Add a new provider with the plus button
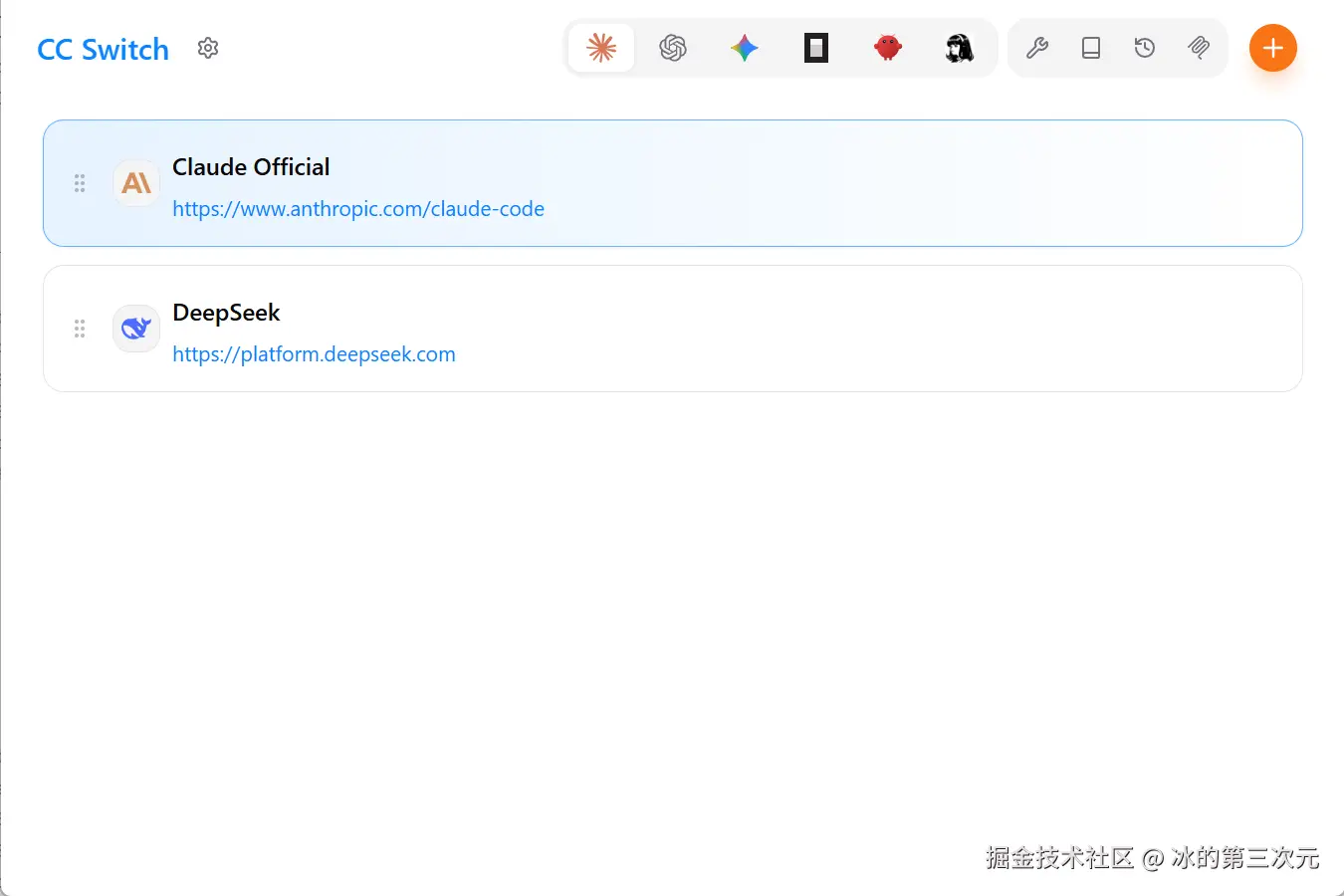1344x896 pixels. 1273,48
